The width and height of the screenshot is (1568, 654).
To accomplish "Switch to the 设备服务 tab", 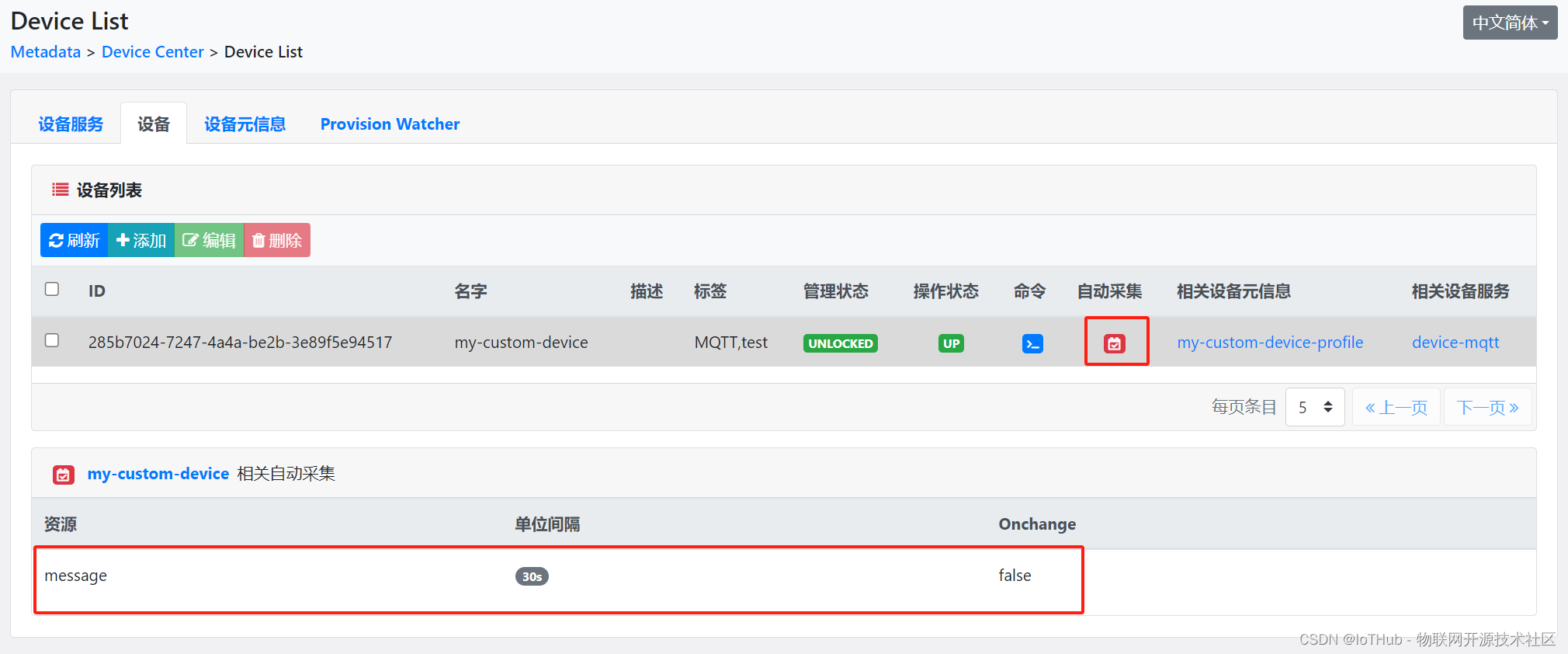I will pos(71,124).
